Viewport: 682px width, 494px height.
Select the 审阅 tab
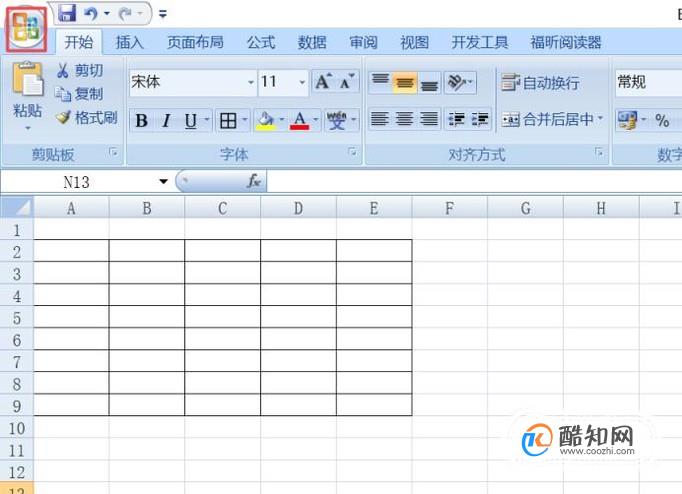(363, 42)
